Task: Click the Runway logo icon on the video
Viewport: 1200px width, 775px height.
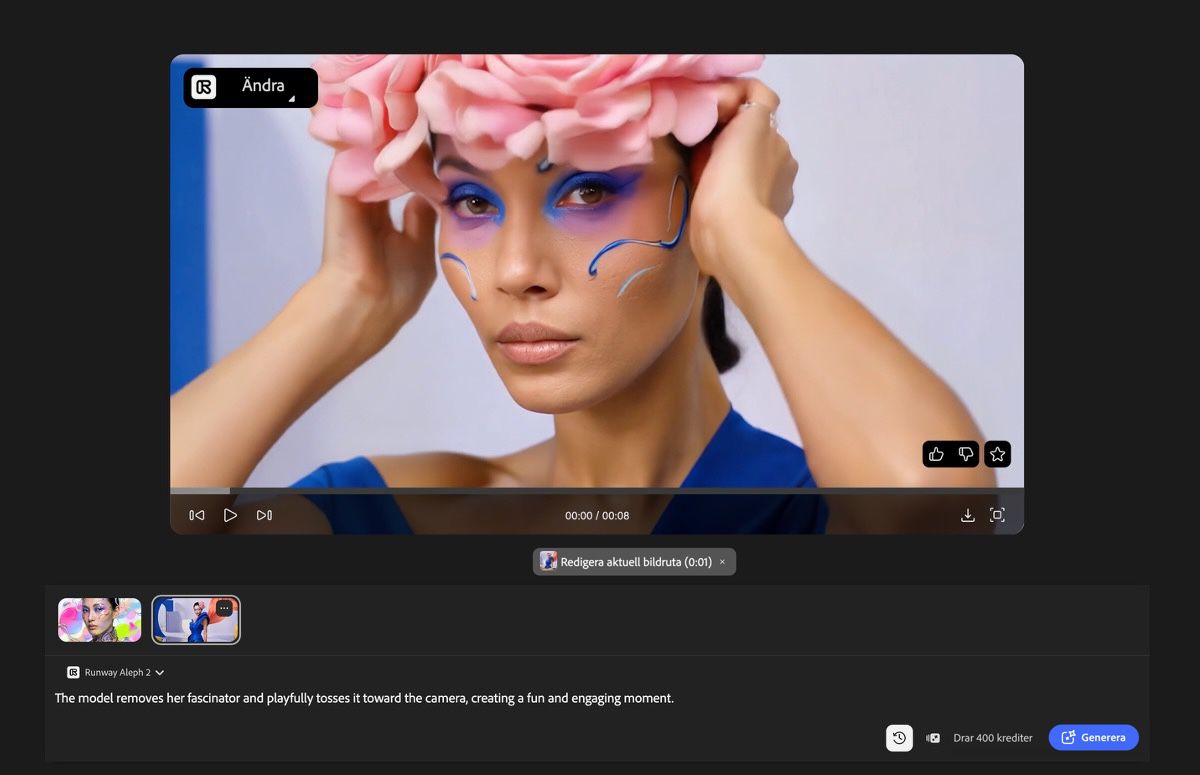Action: 204,87
